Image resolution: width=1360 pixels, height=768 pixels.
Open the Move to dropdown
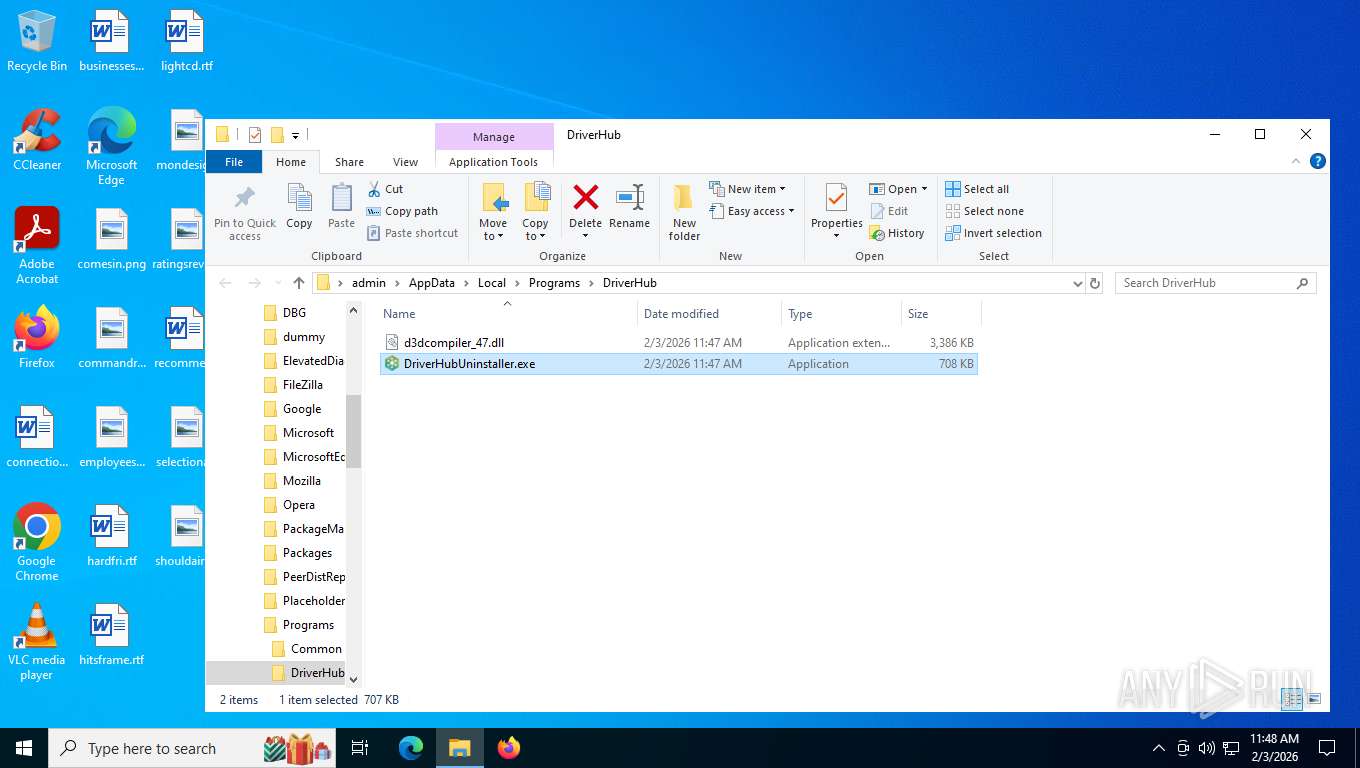tap(493, 212)
